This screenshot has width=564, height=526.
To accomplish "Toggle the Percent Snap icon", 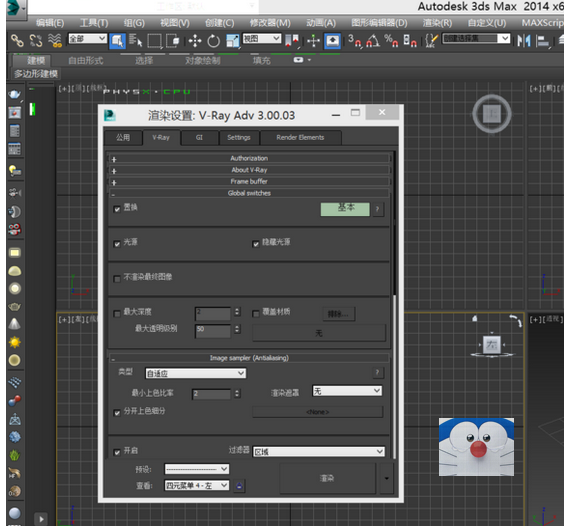I will (391, 41).
